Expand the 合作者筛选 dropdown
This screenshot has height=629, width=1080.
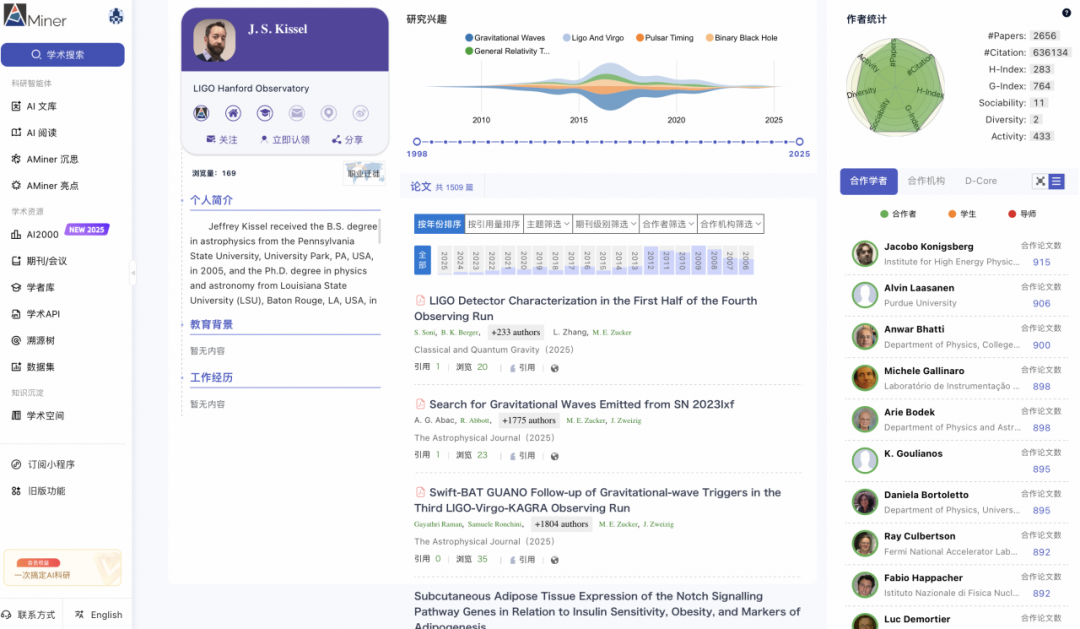click(x=668, y=224)
